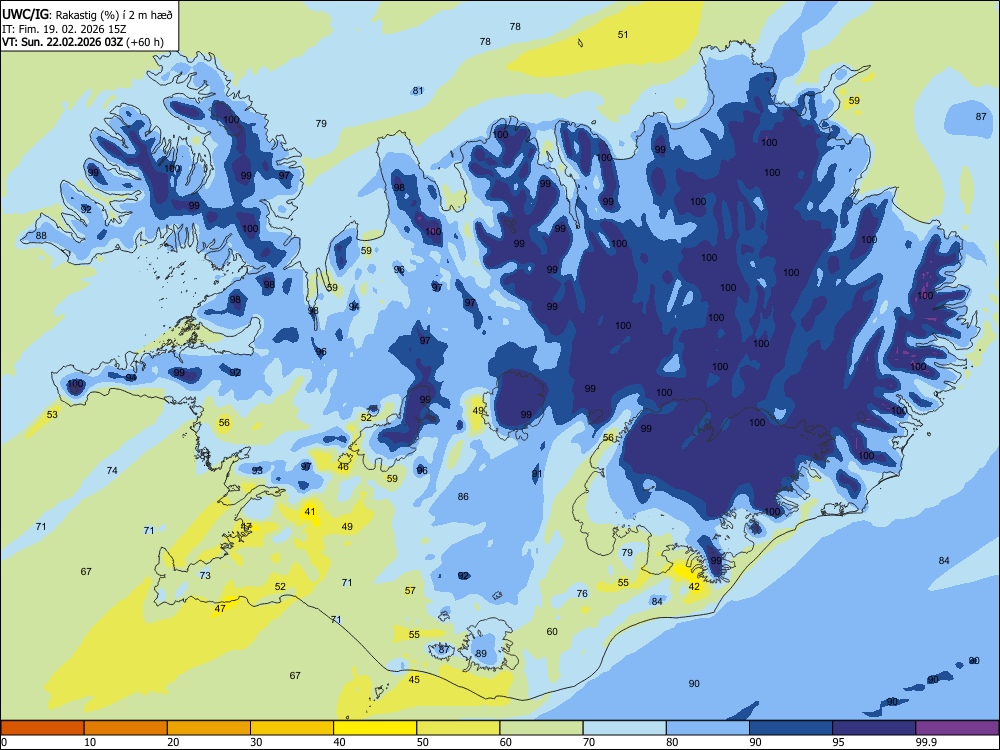Pick the pale blue 70–80 legend swatch
Screen dimensions: 1000x750
(x=624, y=728)
